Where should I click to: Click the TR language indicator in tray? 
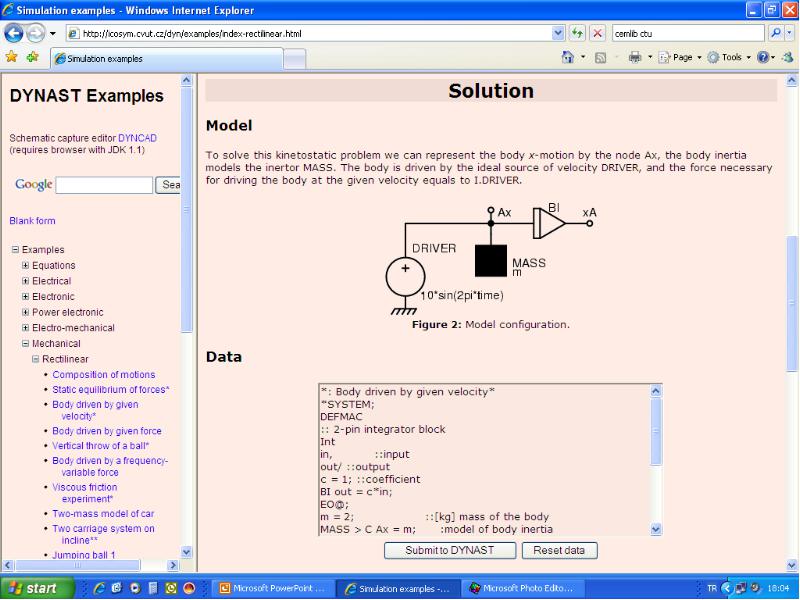[x=712, y=588]
